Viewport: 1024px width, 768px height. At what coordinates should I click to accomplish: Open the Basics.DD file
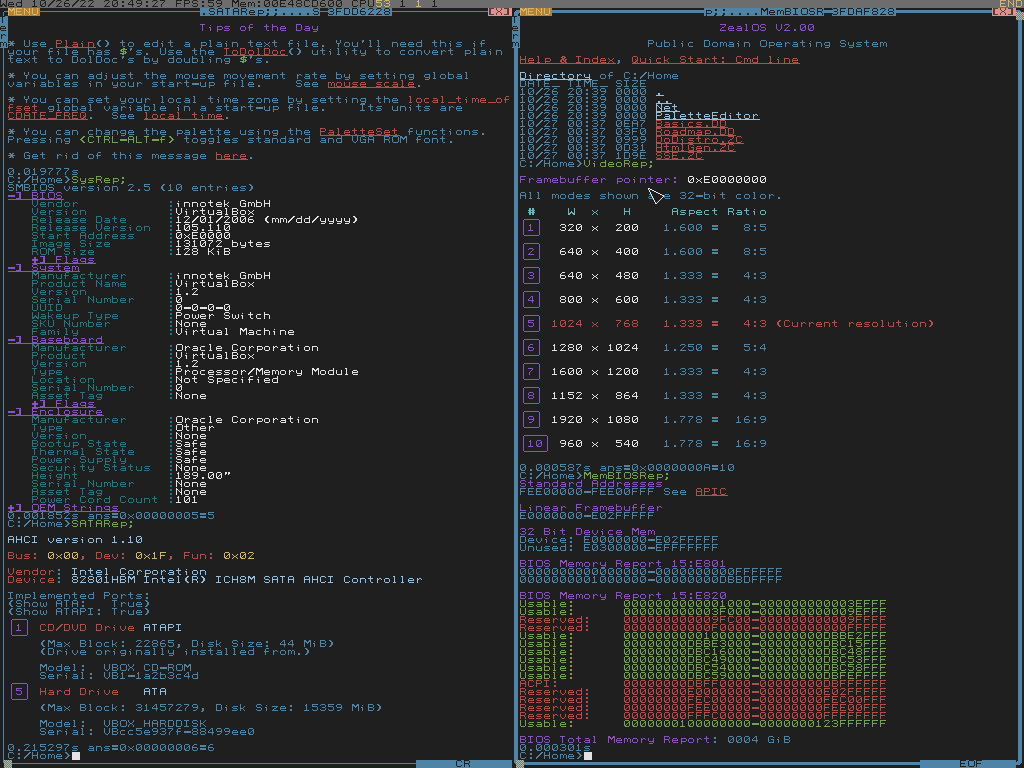click(x=691, y=123)
